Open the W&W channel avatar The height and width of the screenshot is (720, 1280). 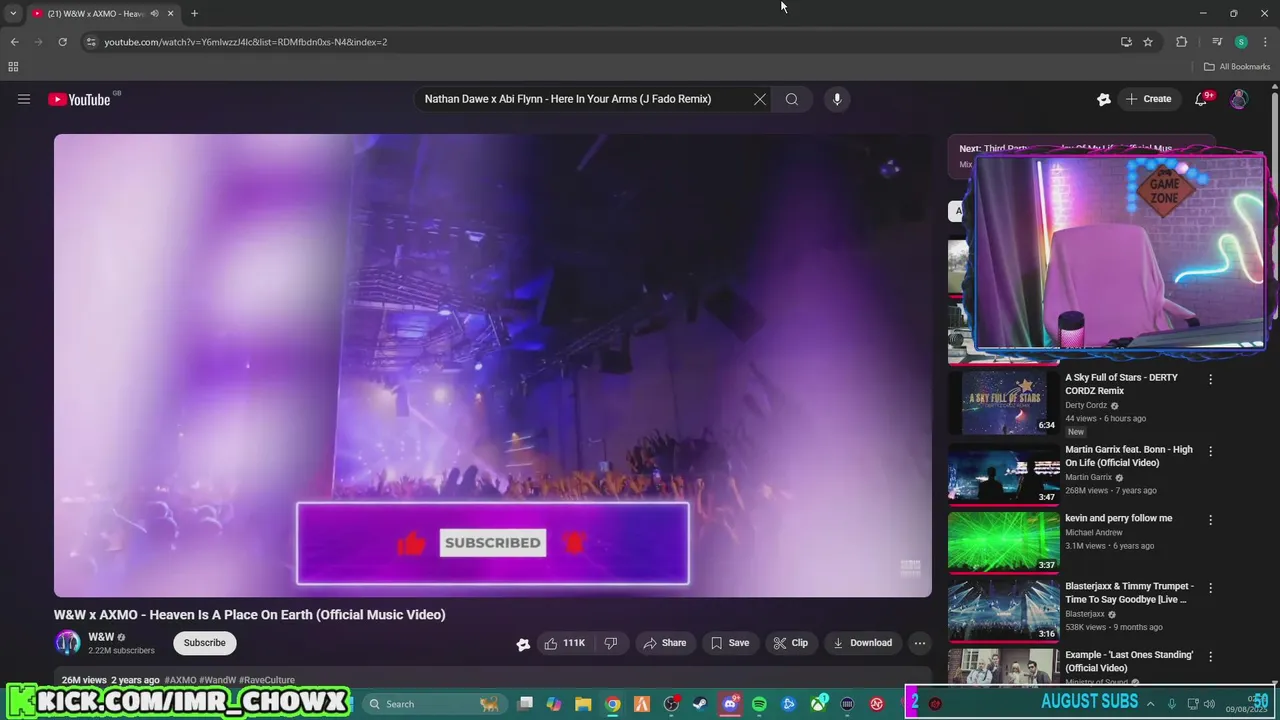[x=68, y=643]
